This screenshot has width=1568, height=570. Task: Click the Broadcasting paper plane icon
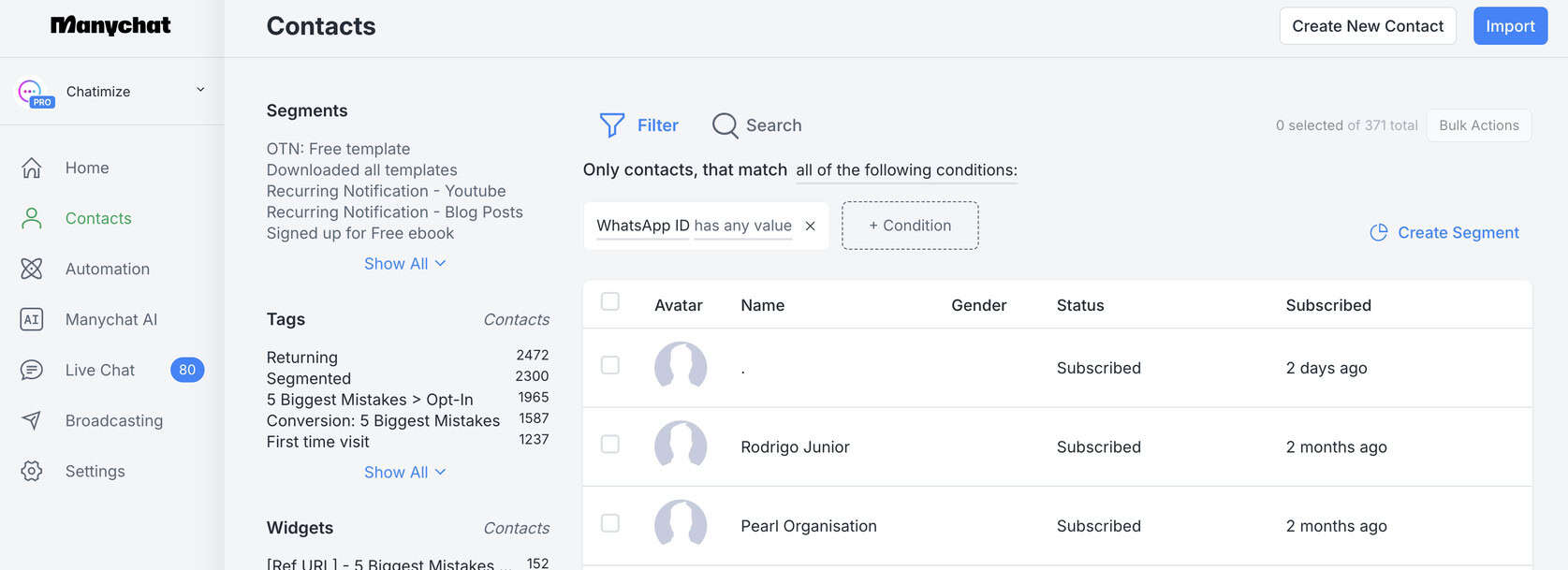[32, 420]
